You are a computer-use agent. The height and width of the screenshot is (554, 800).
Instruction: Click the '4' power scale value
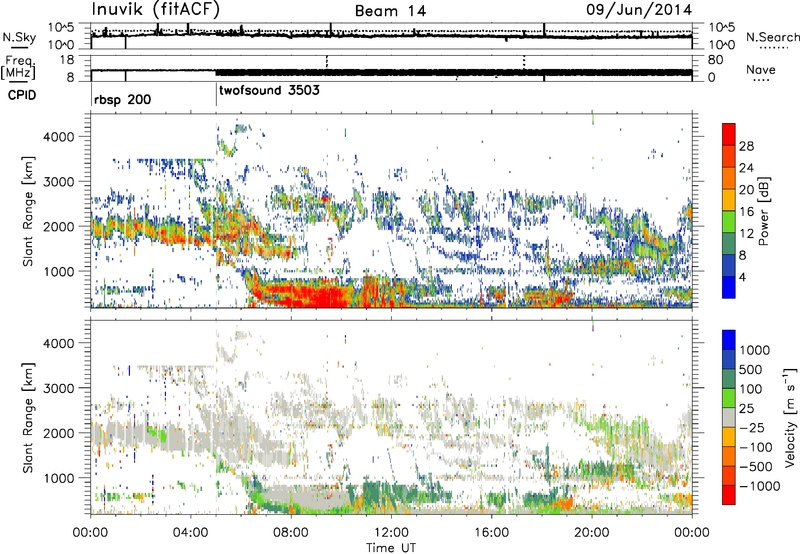point(742,278)
